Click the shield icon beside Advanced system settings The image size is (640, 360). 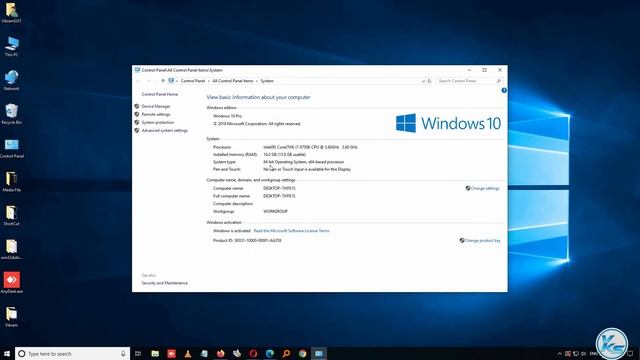pyautogui.click(x=137, y=131)
